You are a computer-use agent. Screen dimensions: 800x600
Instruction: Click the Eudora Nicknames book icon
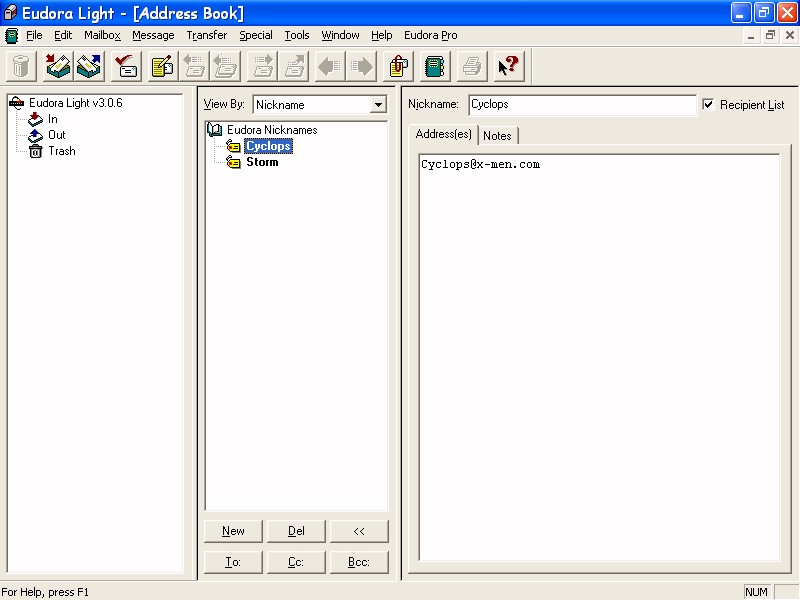(x=214, y=130)
